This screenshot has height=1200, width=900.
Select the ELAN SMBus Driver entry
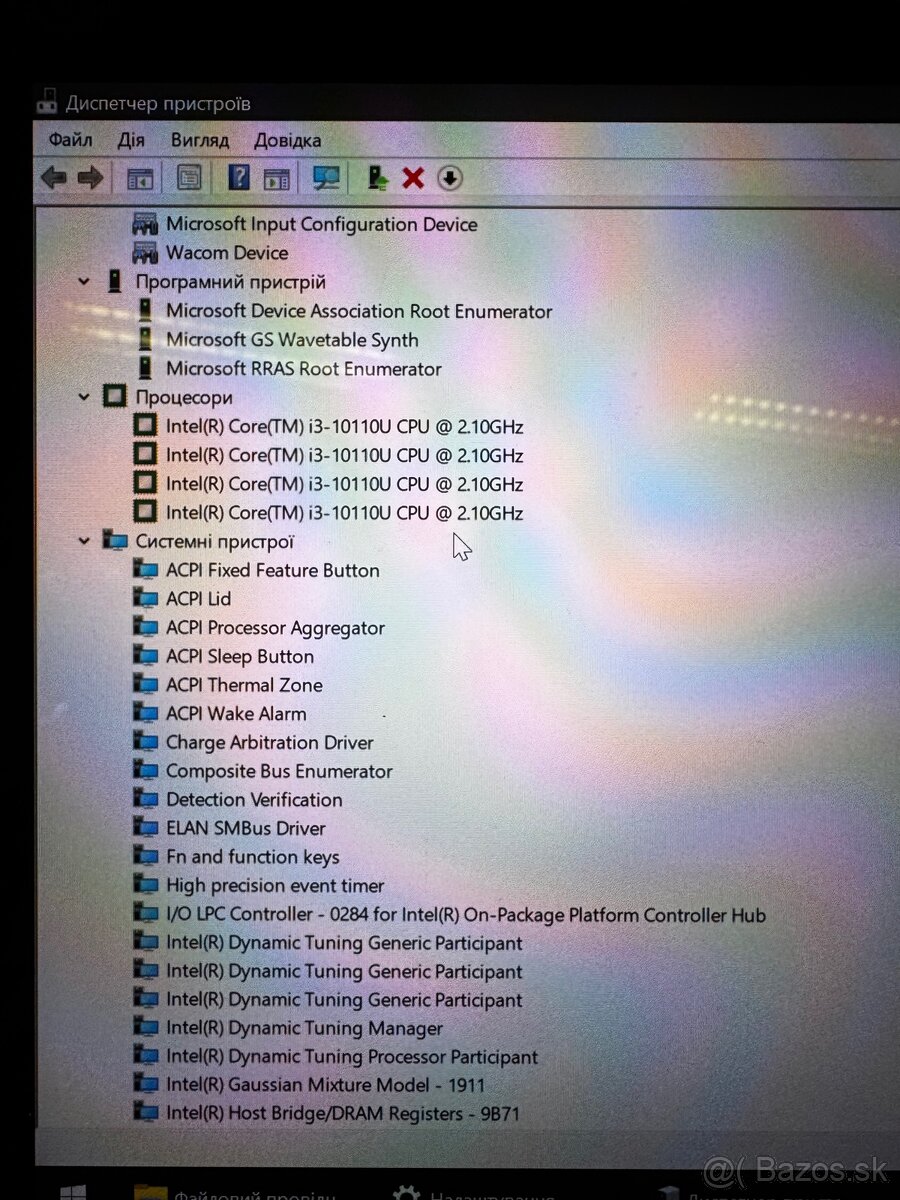point(244,828)
